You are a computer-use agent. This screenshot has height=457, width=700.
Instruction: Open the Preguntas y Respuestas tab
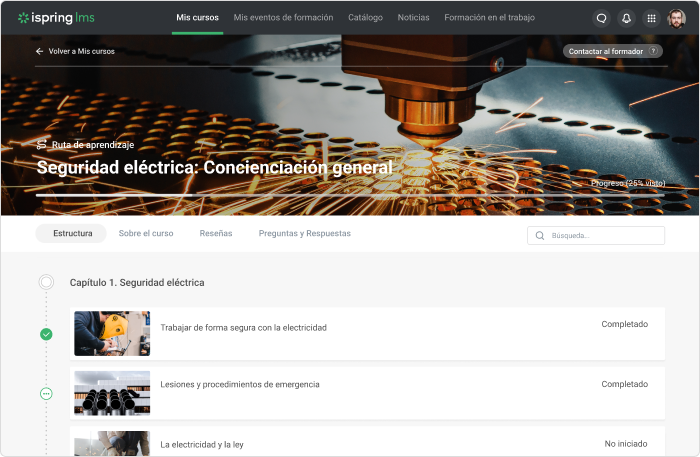click(304, 233)
